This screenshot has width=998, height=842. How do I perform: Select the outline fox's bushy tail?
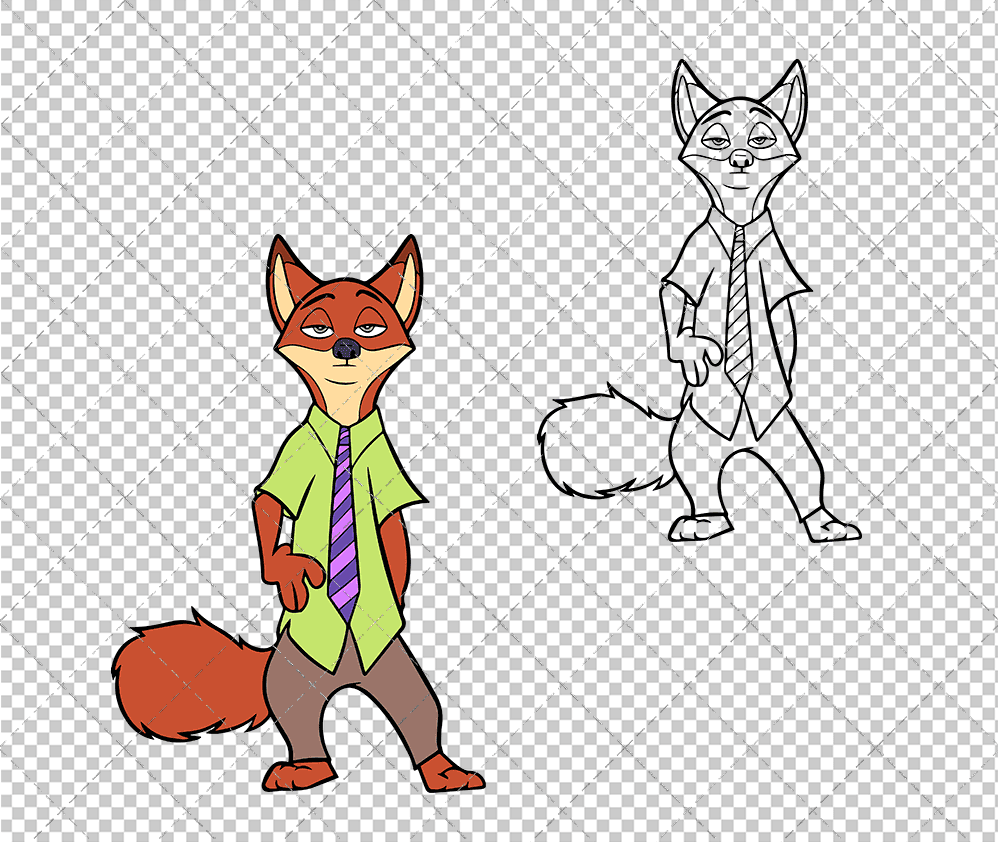(x=600, y=445)
